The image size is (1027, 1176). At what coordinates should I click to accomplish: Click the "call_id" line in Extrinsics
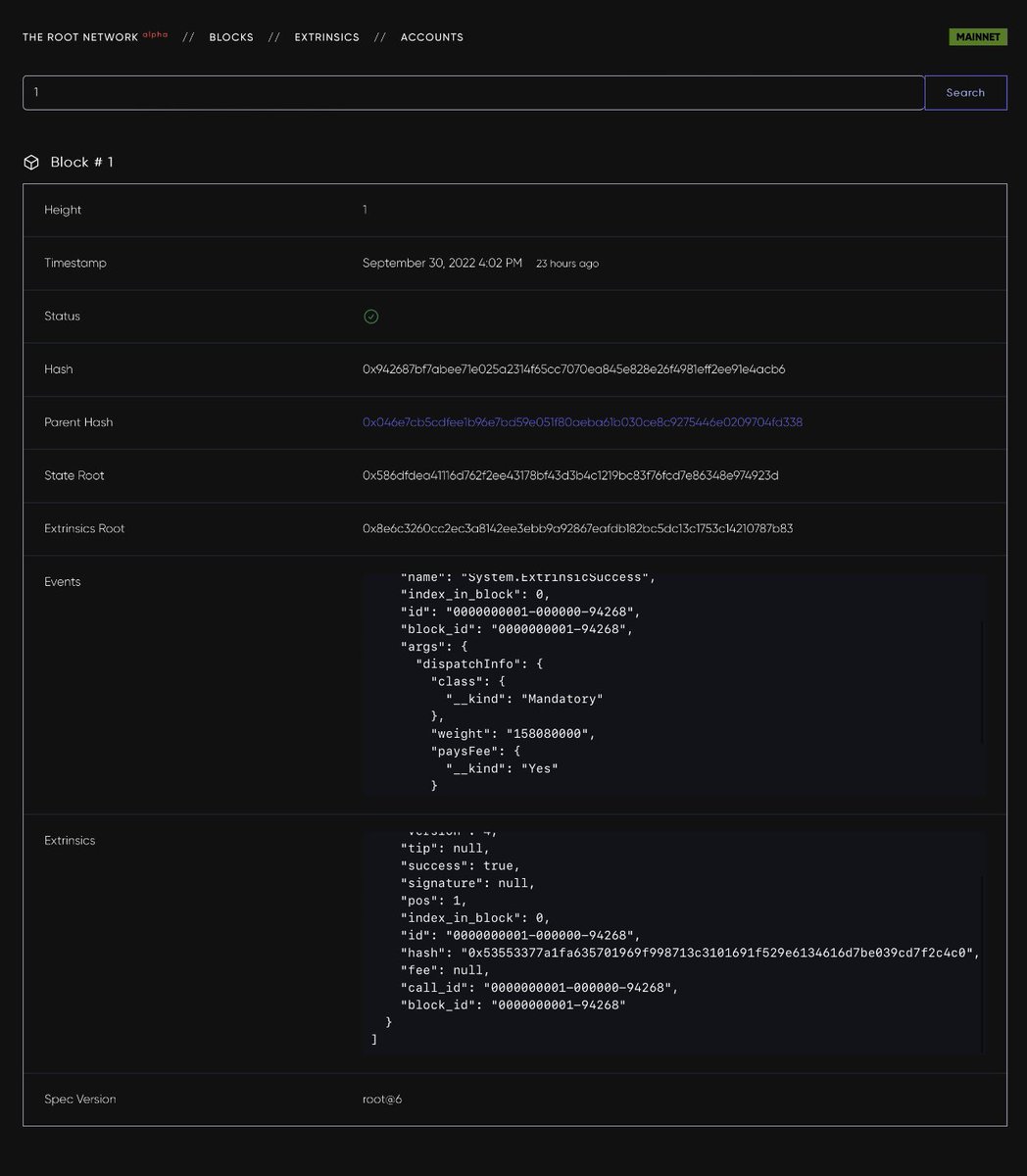point(540,987)
